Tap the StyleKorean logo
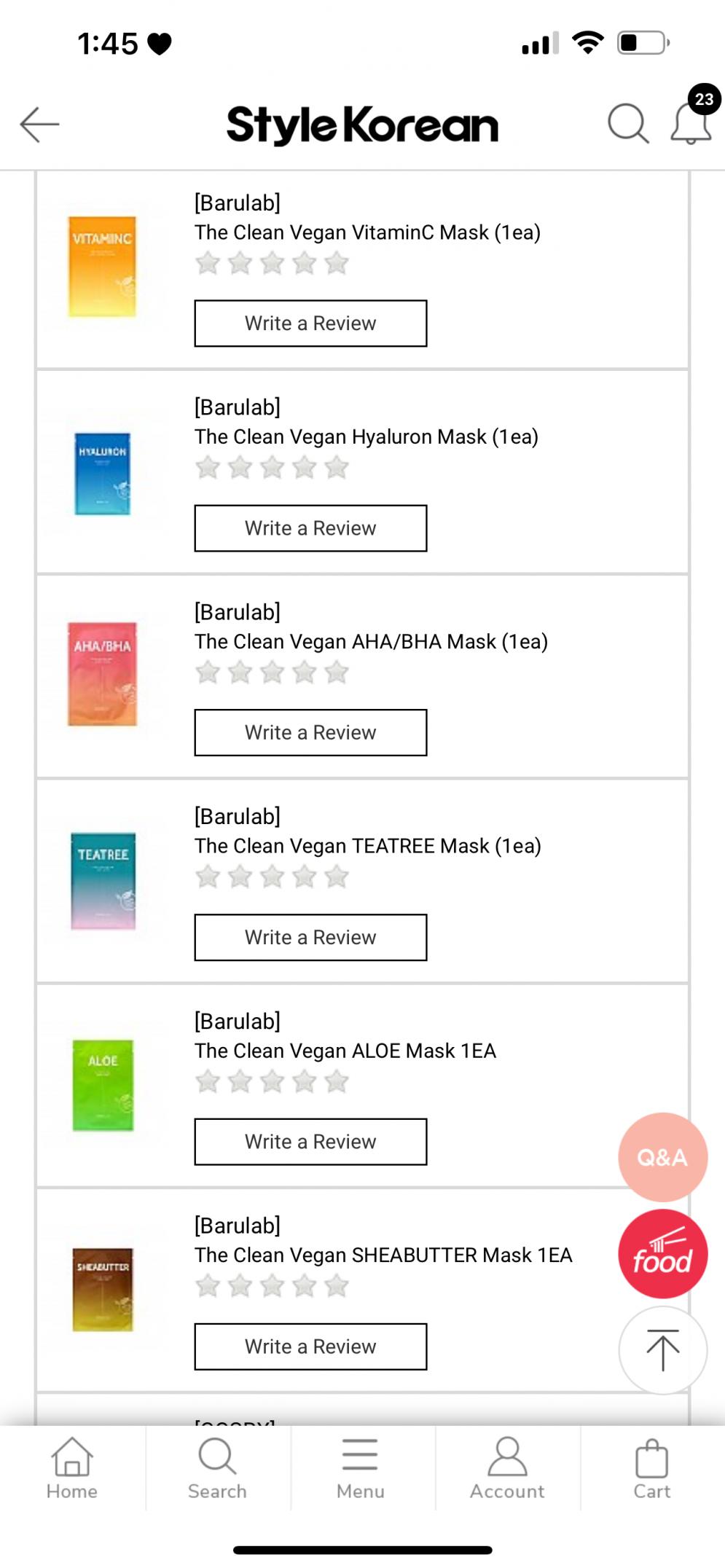The image size is (725, 1568). tap(362, 125)
